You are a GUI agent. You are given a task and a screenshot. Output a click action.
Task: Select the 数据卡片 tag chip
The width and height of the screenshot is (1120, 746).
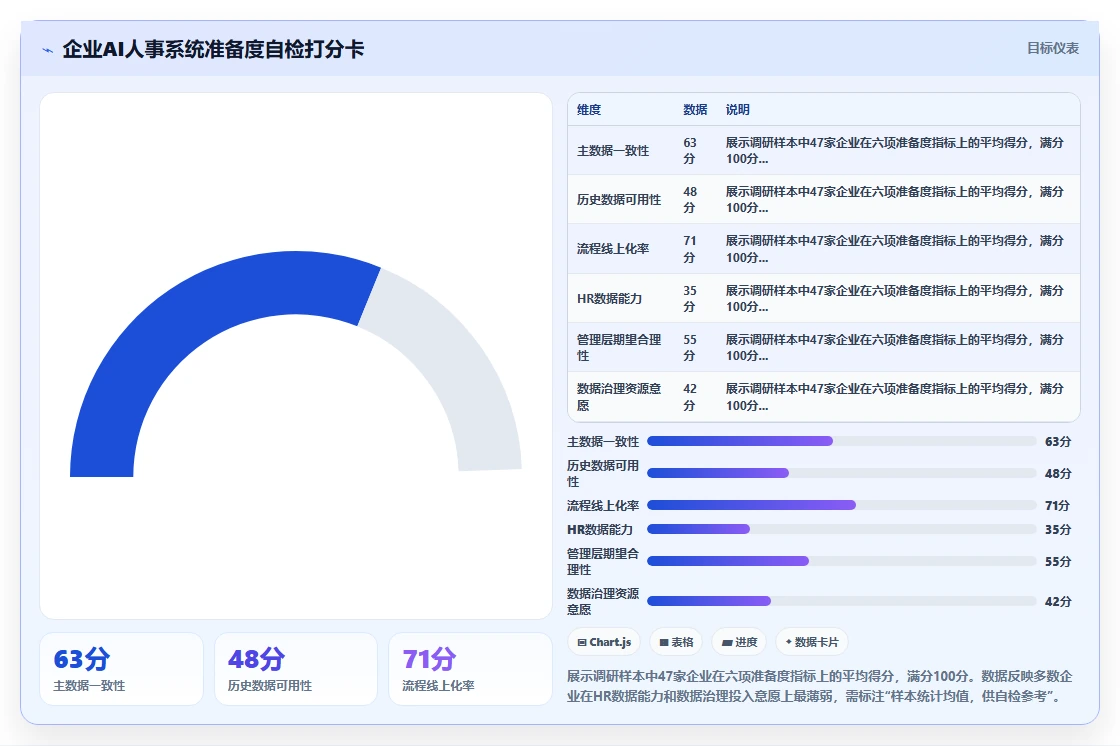click(x=811, y=642)
